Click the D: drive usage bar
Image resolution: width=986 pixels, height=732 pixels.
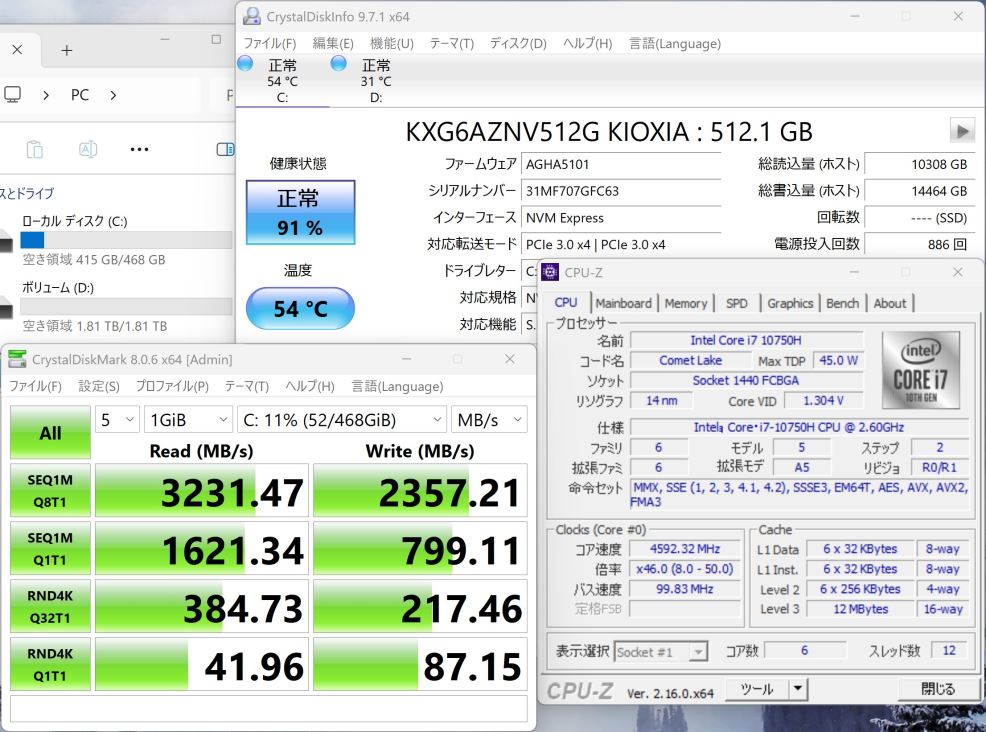coord(126,306)
